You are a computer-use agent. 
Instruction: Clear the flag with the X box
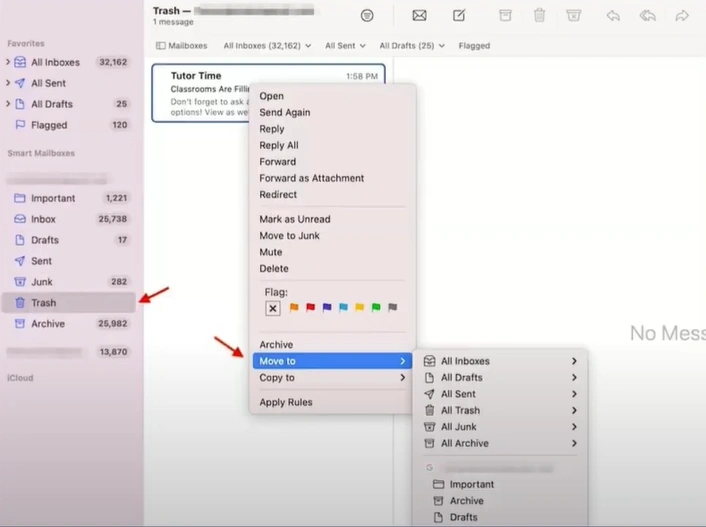coord(273,308)
